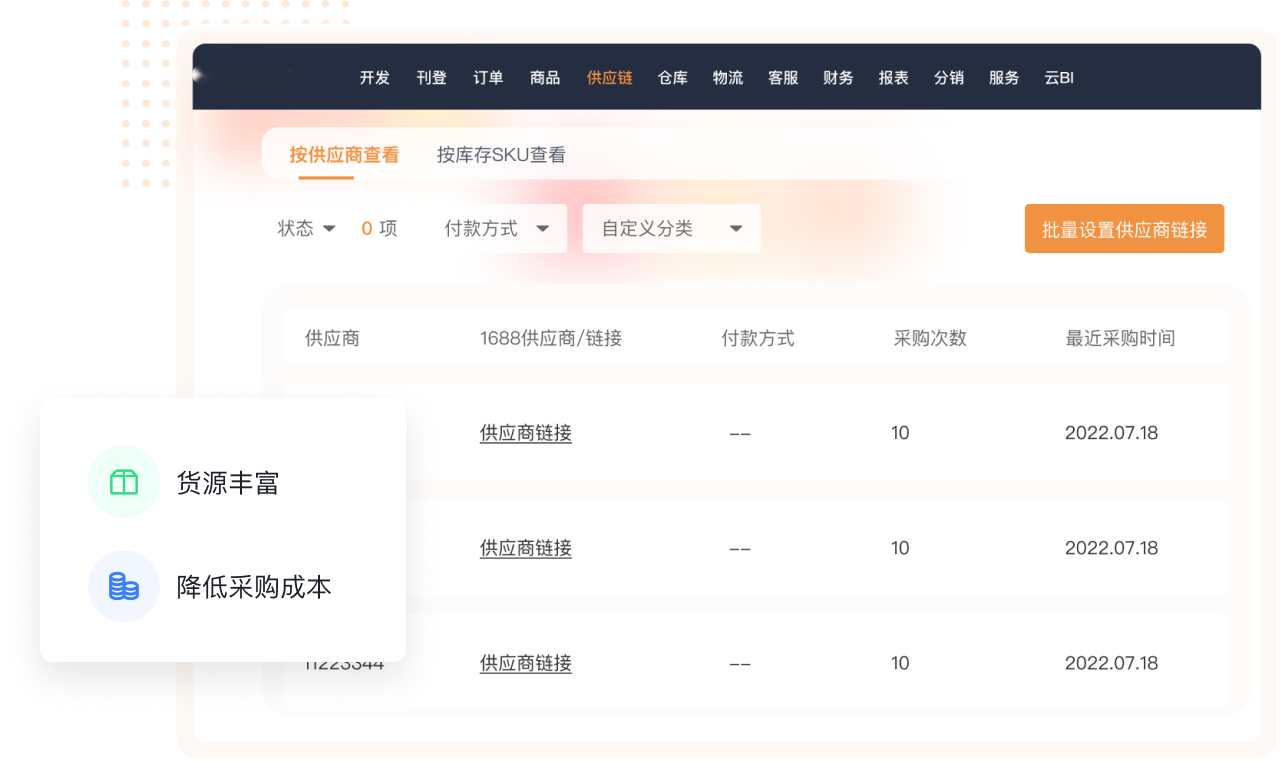Screen dimensions: 1282x762
Task: Click the blue coins icon for 降低采购成本
Action: tap(124, 587)
